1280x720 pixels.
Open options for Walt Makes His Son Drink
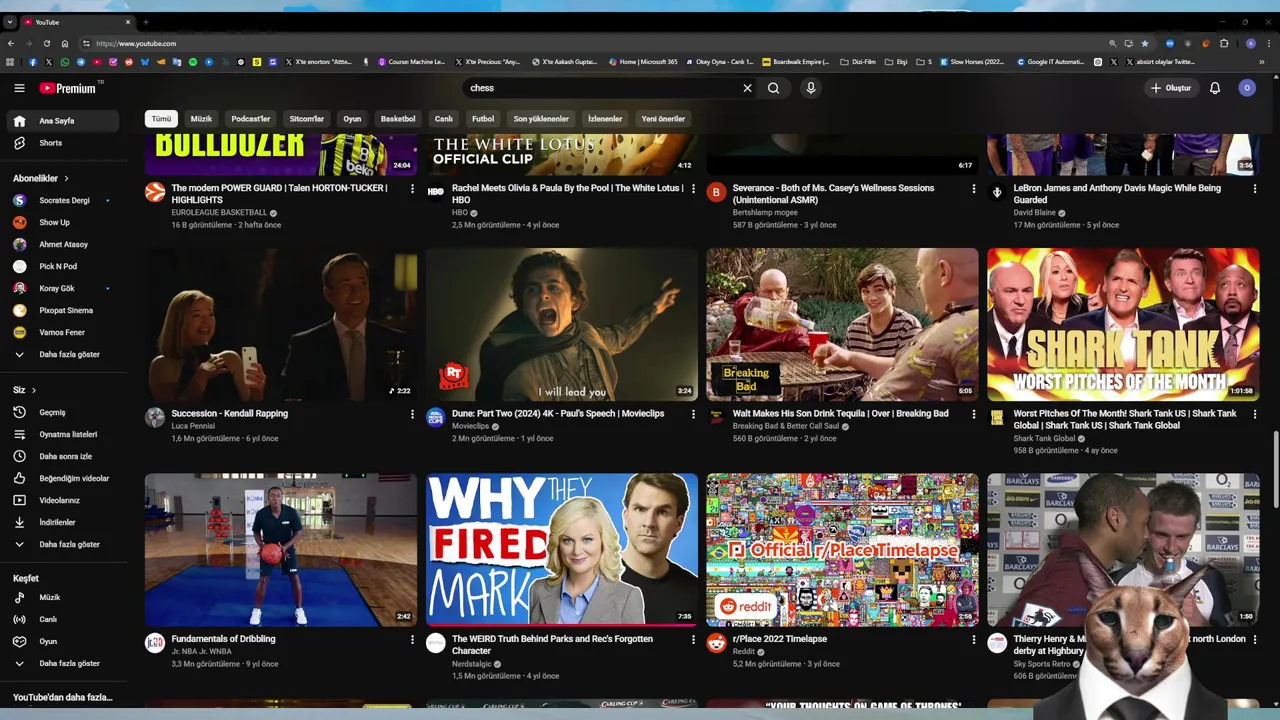(974, 414)
